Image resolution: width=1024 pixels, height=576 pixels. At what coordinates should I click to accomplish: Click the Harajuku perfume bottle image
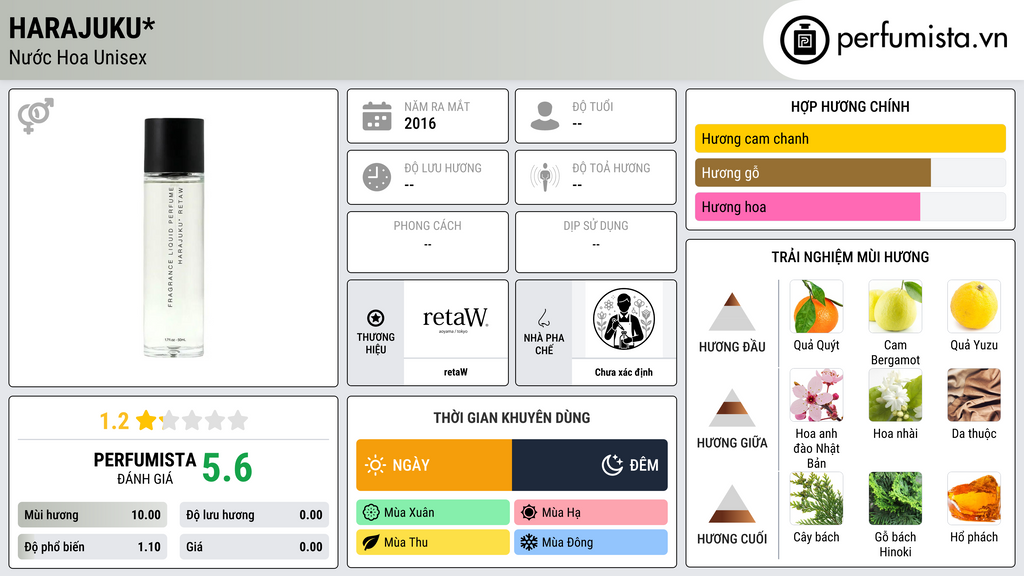(174, 238)
